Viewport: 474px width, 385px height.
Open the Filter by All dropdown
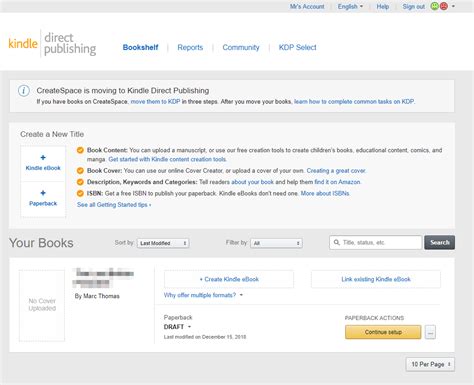[276, 243]
